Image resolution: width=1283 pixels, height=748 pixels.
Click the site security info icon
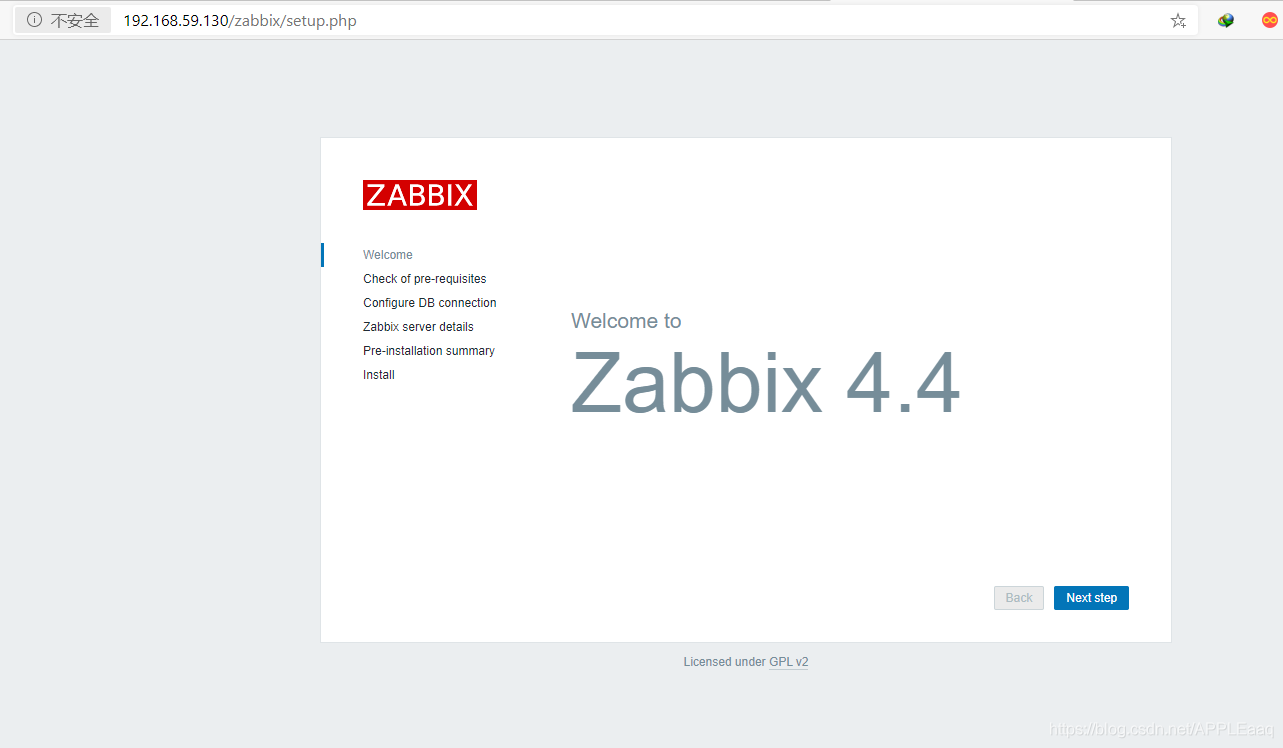pos(34,20)
